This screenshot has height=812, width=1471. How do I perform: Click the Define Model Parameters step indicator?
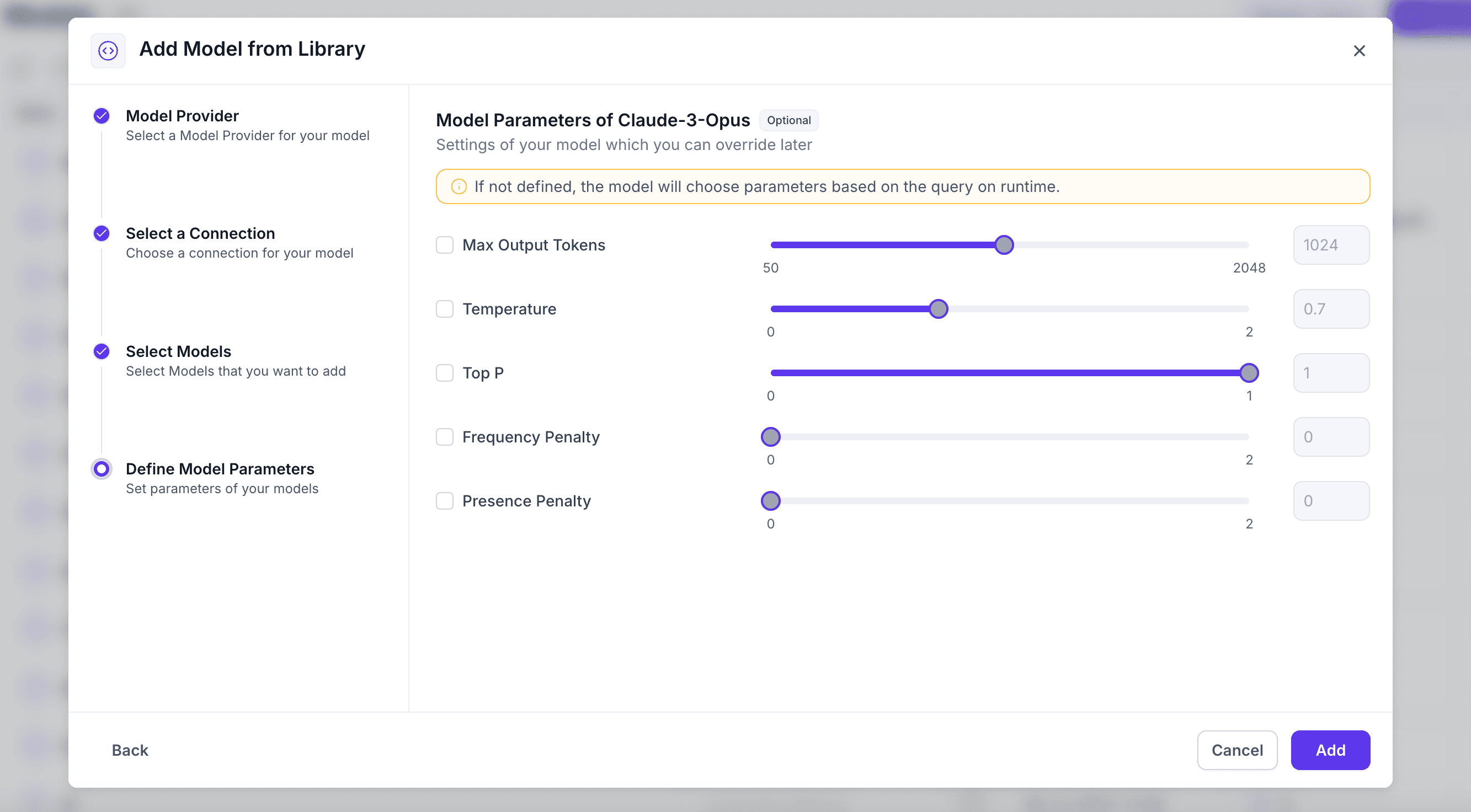[102, 469]
